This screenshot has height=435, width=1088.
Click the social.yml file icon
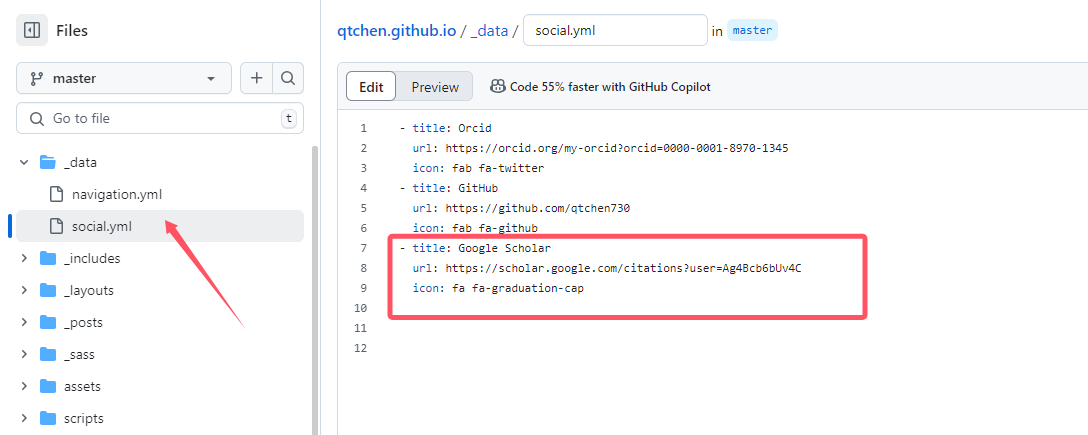click(57, 226)
